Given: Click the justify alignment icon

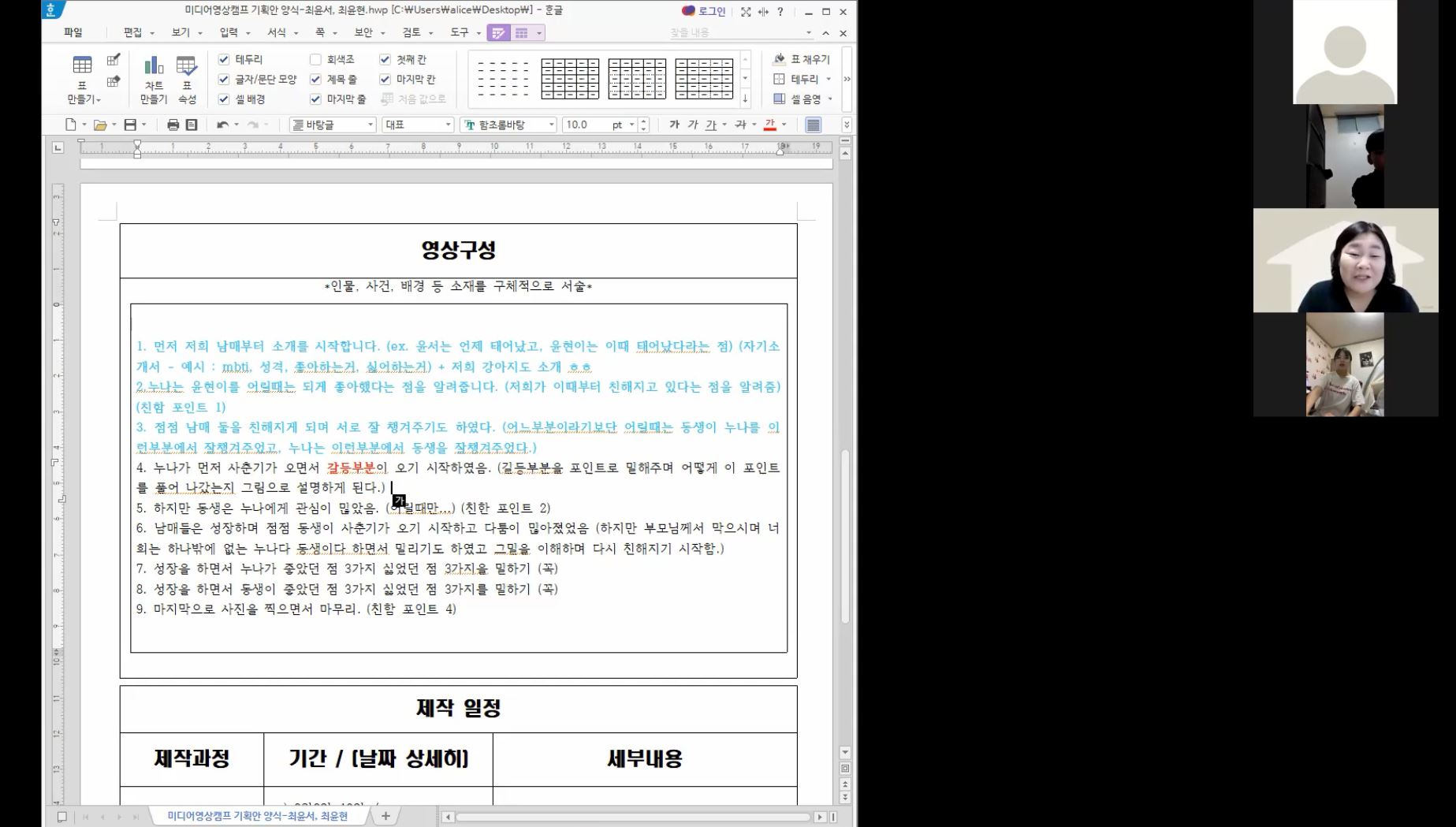Looking at the screenshot, I should (x=813, y=125).
